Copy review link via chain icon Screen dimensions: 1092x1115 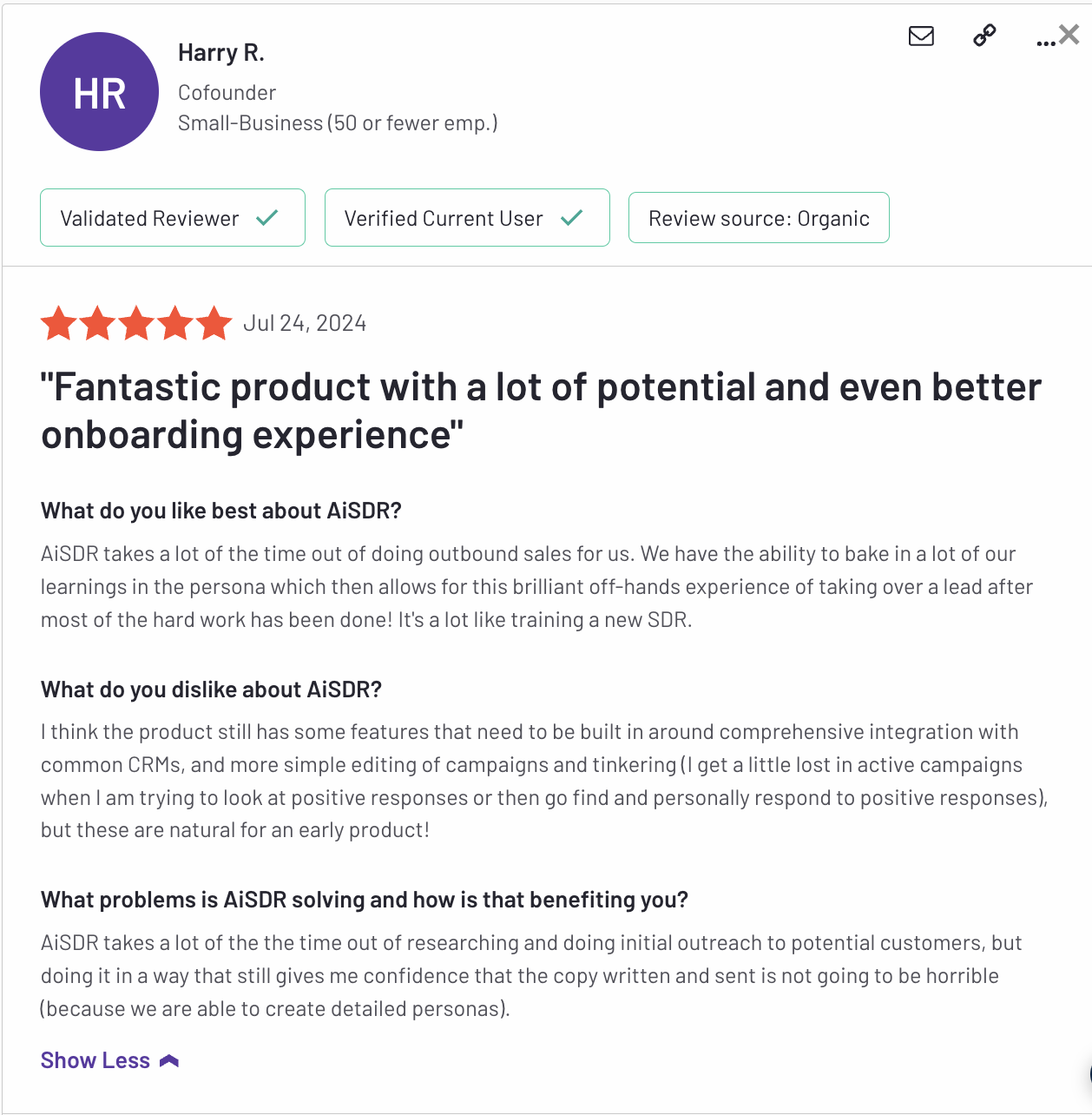[x=984, y=36]
